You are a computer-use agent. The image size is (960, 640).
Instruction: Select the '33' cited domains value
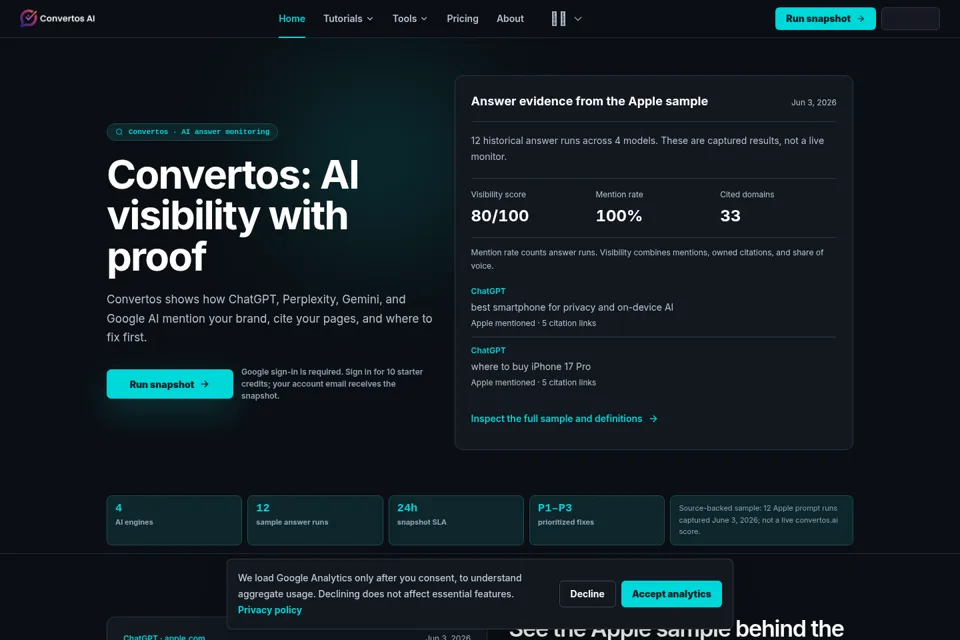coord(730,216)
